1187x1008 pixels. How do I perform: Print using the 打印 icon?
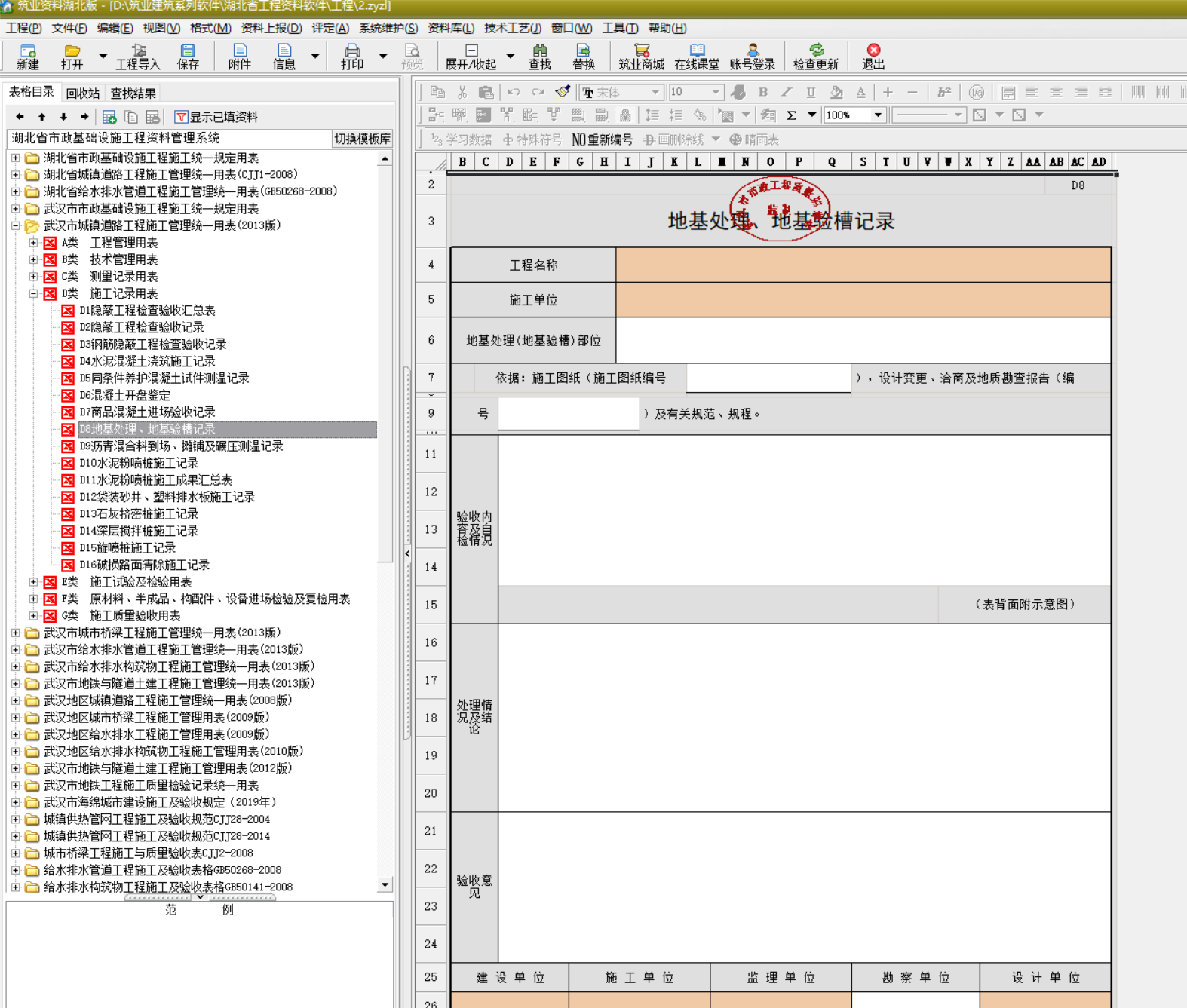tap(352, 57)
